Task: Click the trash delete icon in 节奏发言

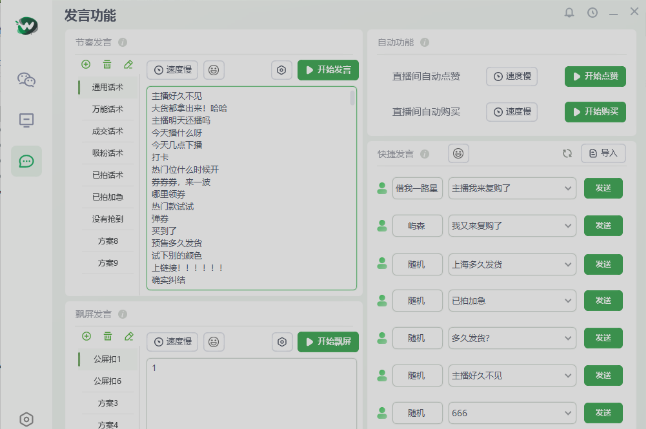Action: [x=107, y=64]
